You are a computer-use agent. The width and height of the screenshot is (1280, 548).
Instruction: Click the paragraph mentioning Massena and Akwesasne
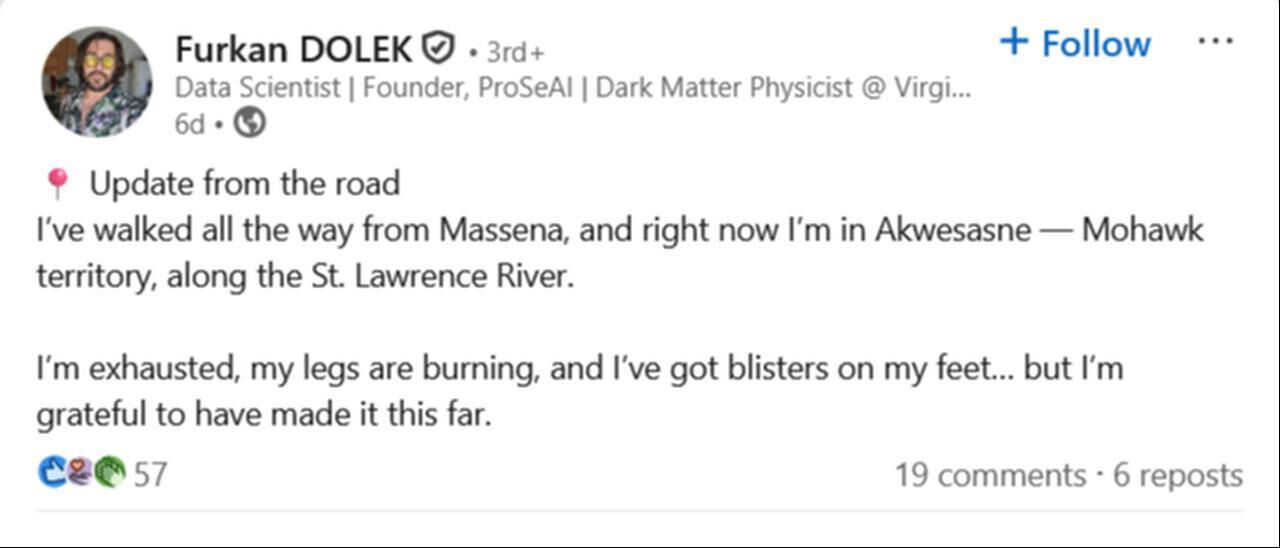point(620,230)
